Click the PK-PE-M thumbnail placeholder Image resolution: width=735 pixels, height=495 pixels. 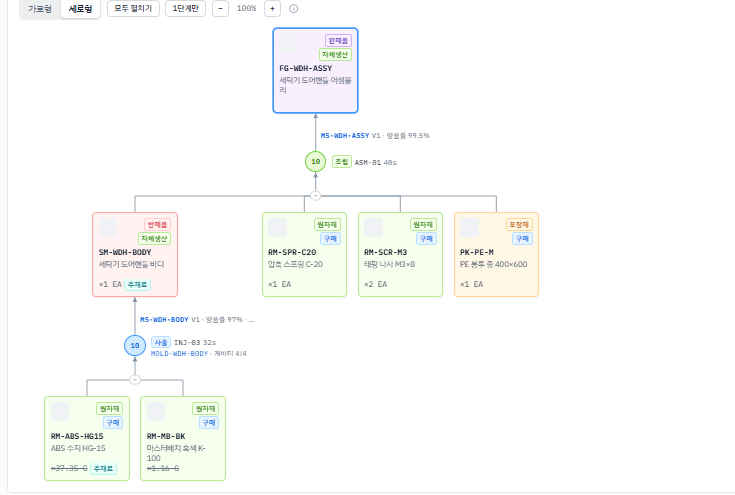469,227
